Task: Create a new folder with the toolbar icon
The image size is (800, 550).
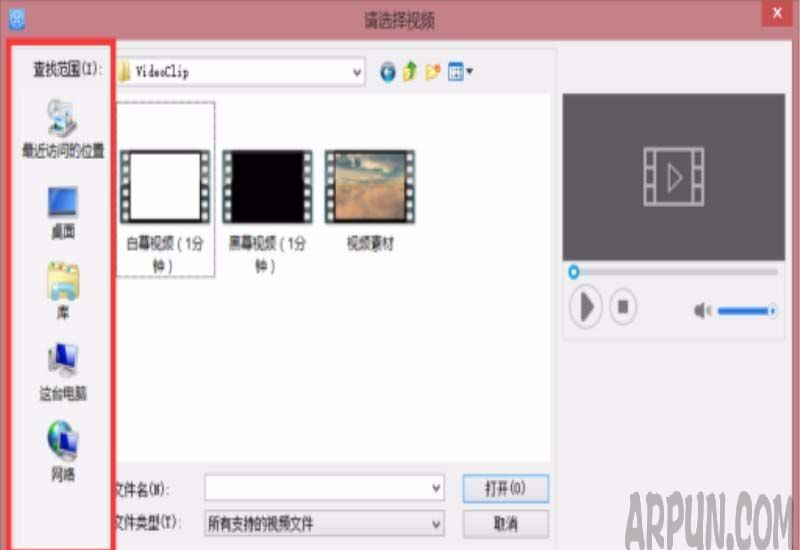Action: [433, 72]
